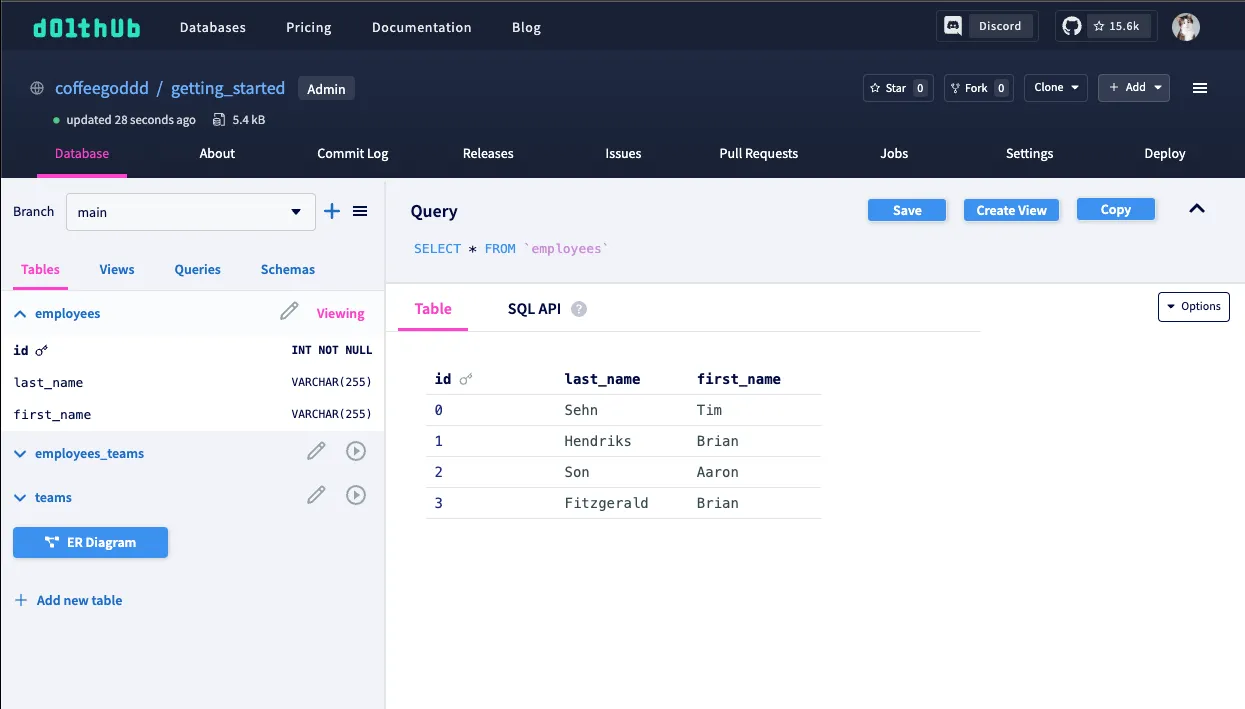Click the last_name column header in results
Image resolution: width=1245 pixels, height=709 pixels.
(x=602, y=379)
